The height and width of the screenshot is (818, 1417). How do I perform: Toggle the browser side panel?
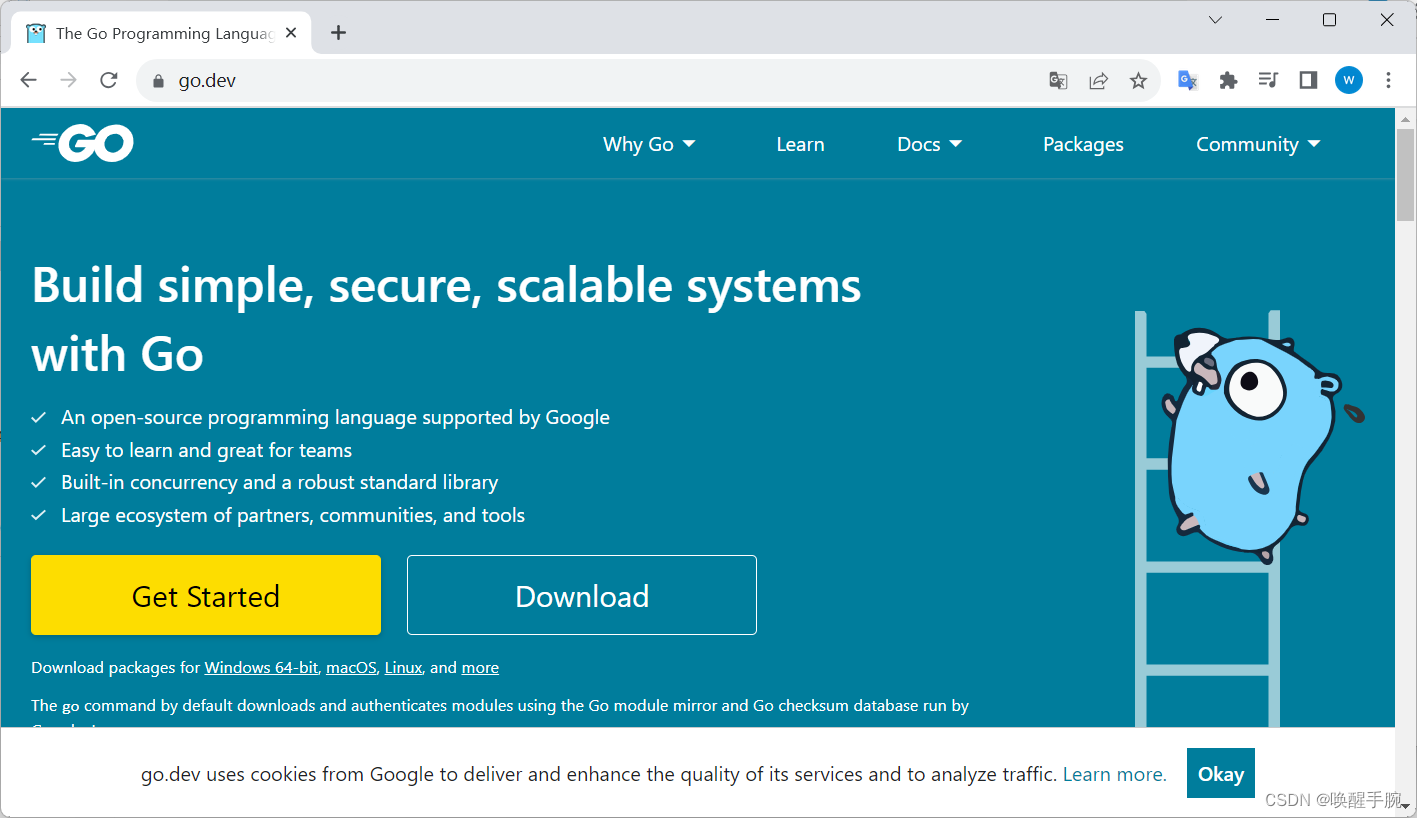click(x=1308, y=81)
